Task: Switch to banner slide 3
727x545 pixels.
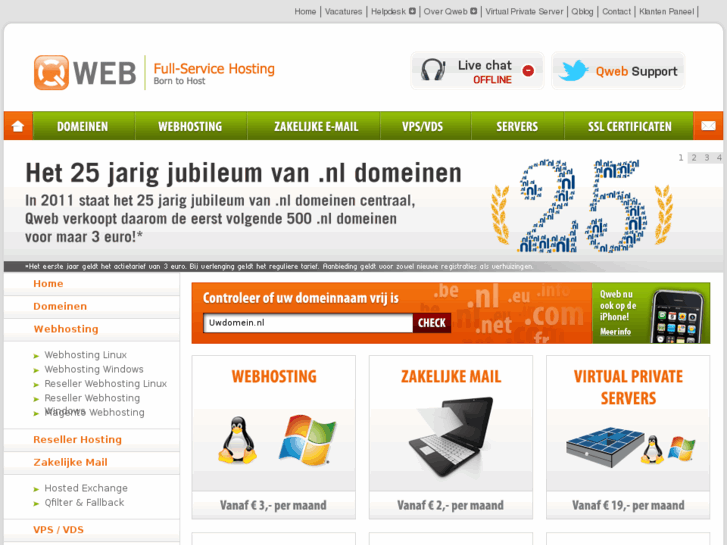Action: pyautogui.click(x=707, y=158)
